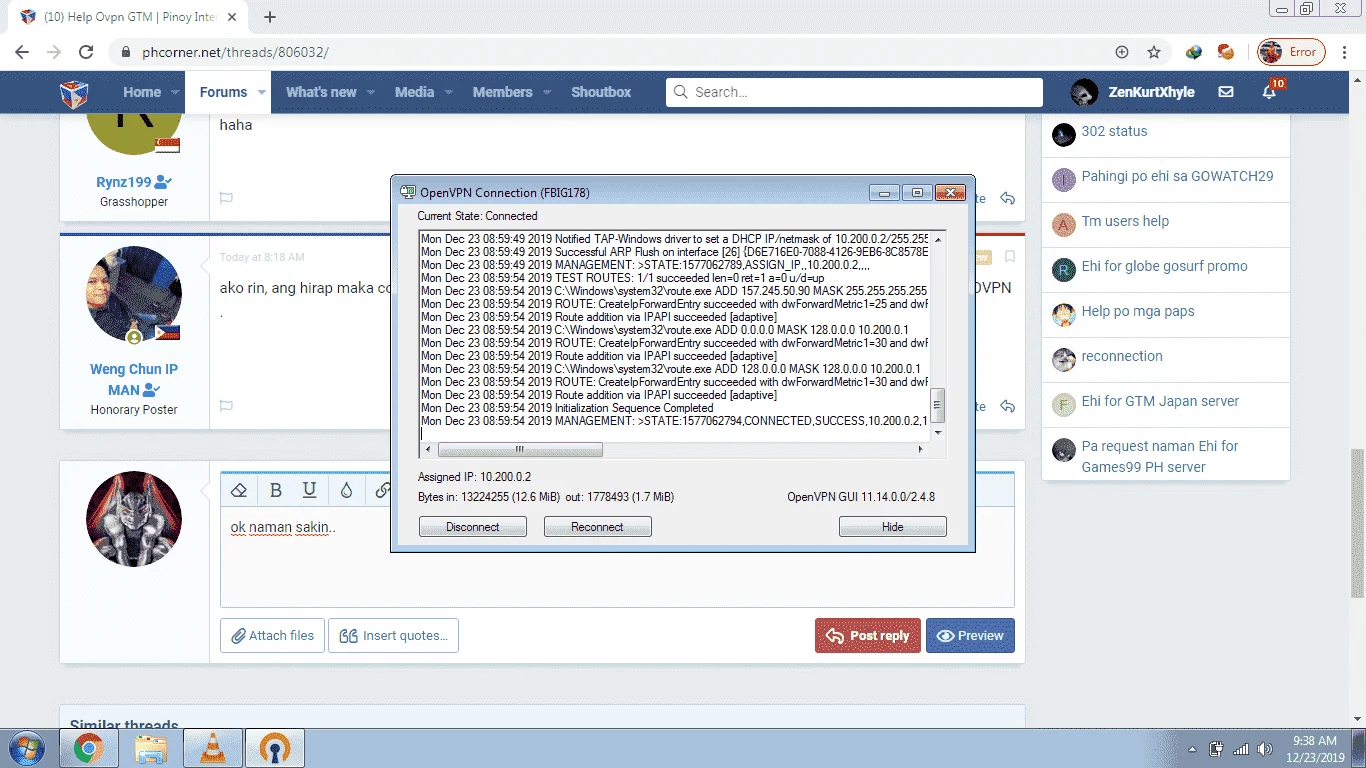Click inside the forum Search field

point(854,92)
